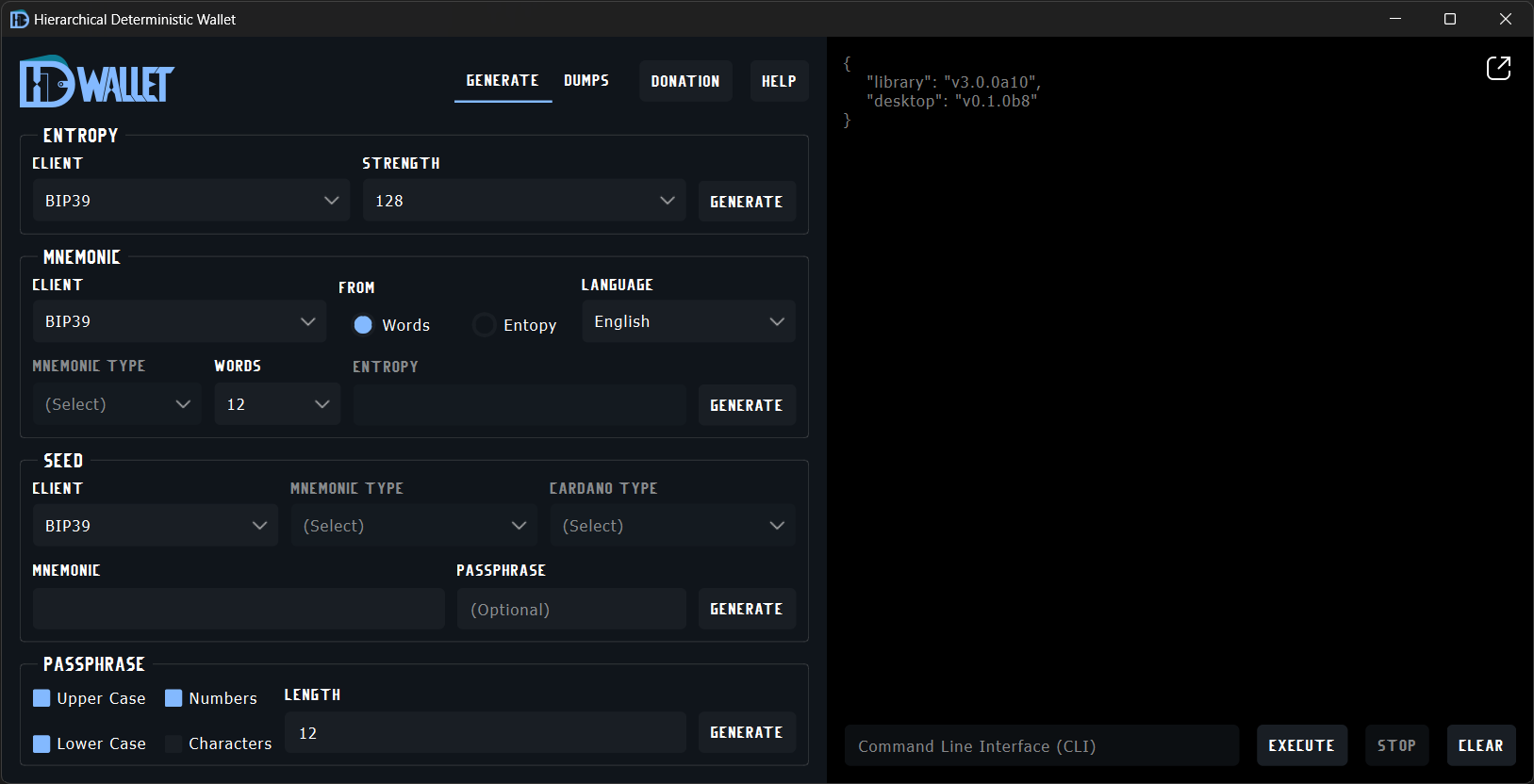Viewport: 1534px width, 784px height.
Task: Open the Words 12 dropdown
Action: 277,404
